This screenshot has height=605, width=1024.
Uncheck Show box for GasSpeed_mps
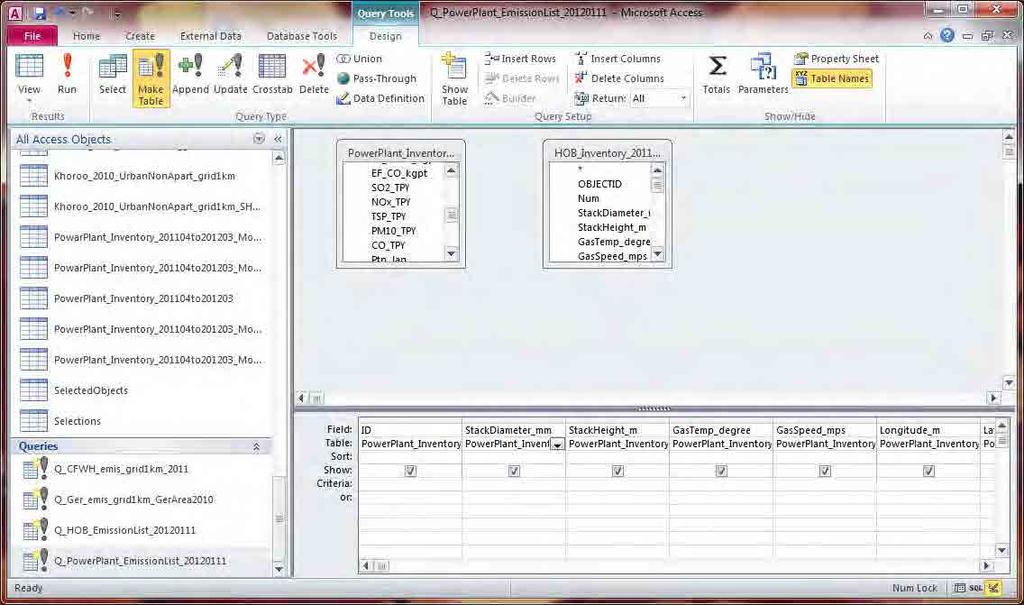tap(825, 470)
